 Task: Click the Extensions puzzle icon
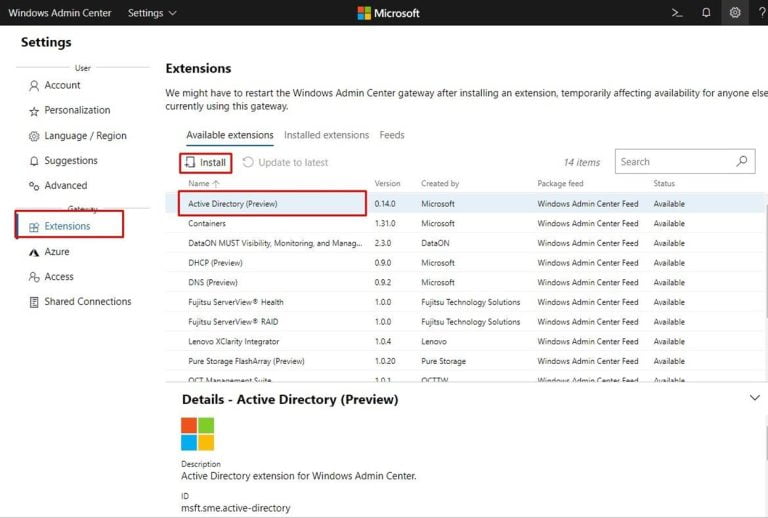point(34,227)
